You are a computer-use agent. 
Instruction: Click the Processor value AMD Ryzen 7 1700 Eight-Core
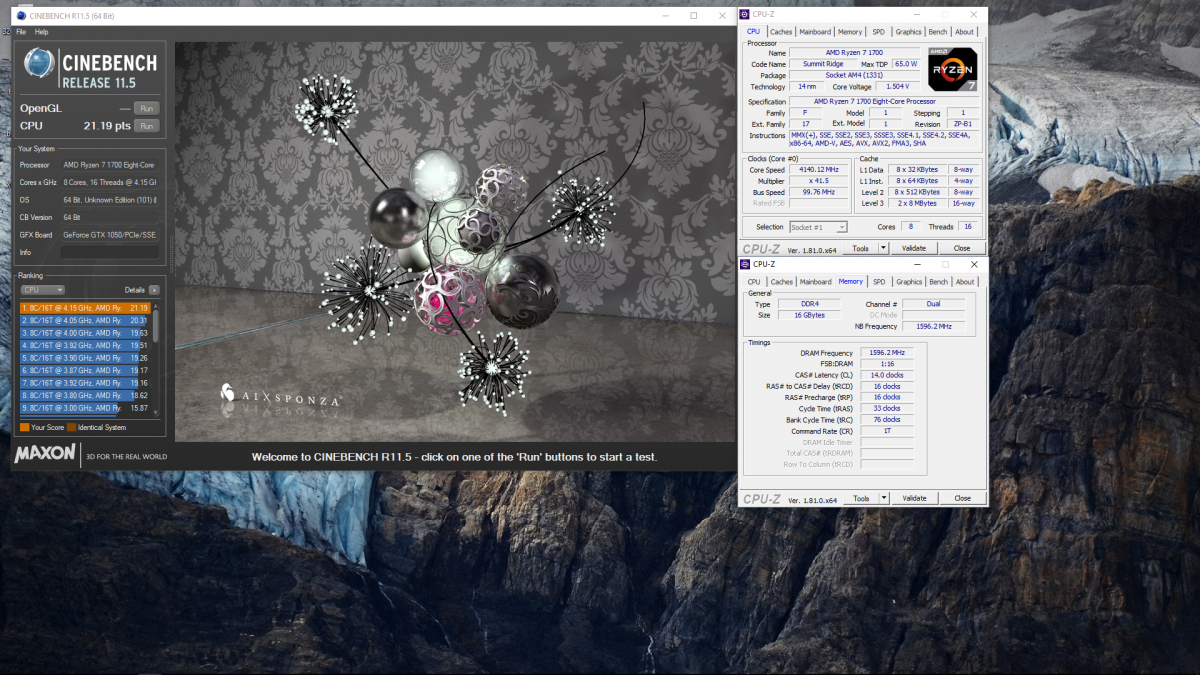pos(109,165)
